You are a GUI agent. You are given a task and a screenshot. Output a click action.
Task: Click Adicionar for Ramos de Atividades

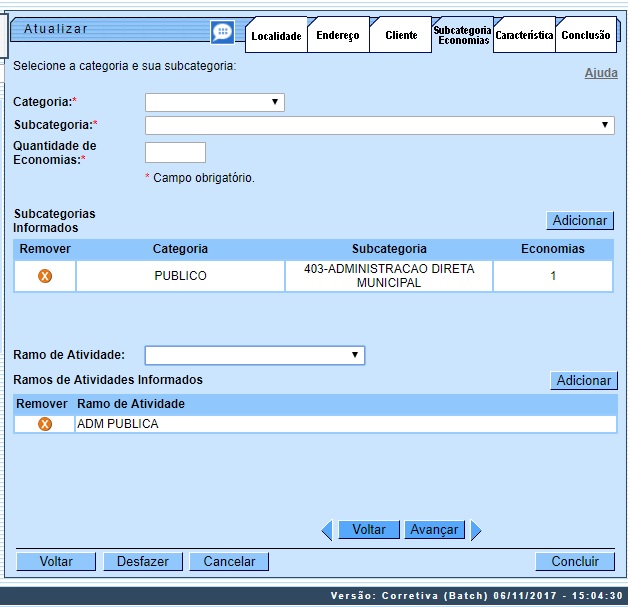coord(584,380)
